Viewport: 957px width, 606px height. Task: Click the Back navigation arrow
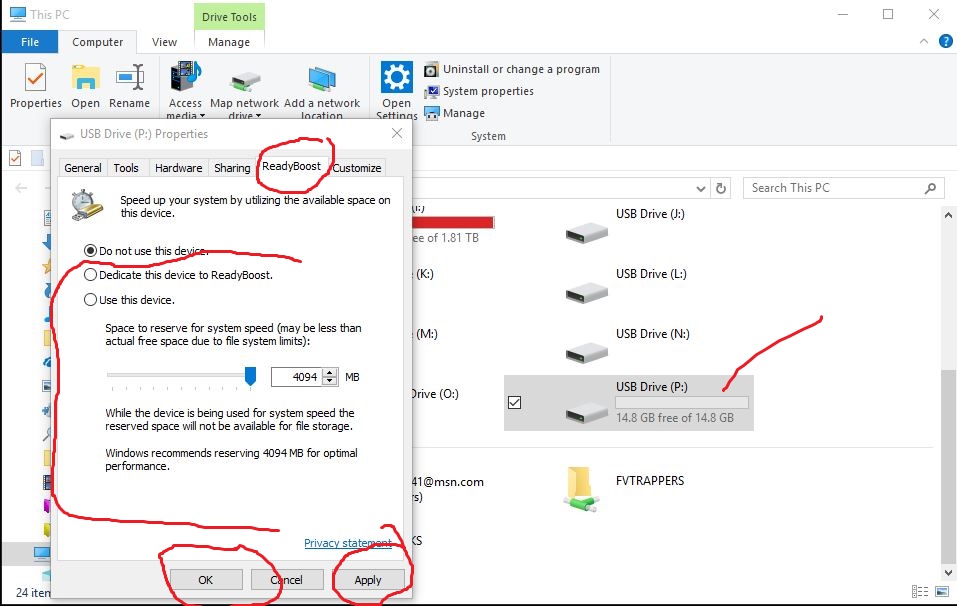tap(21, 188)
